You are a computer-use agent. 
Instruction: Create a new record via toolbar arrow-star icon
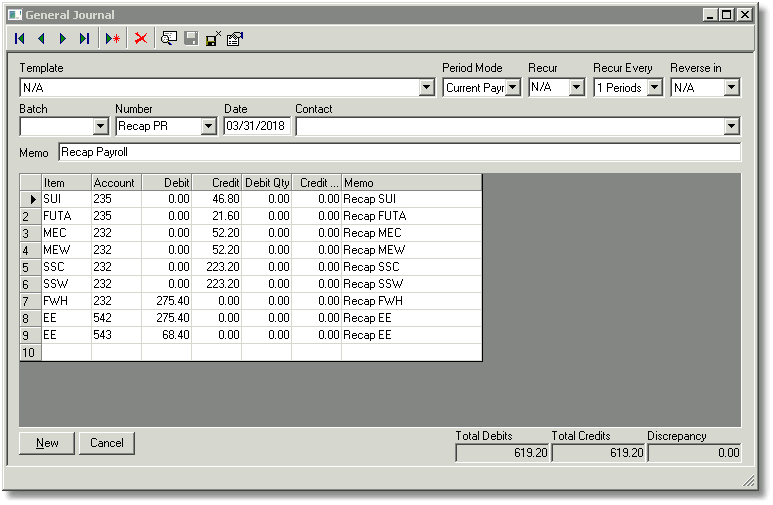pyautogui.click(x=113, y=38)
